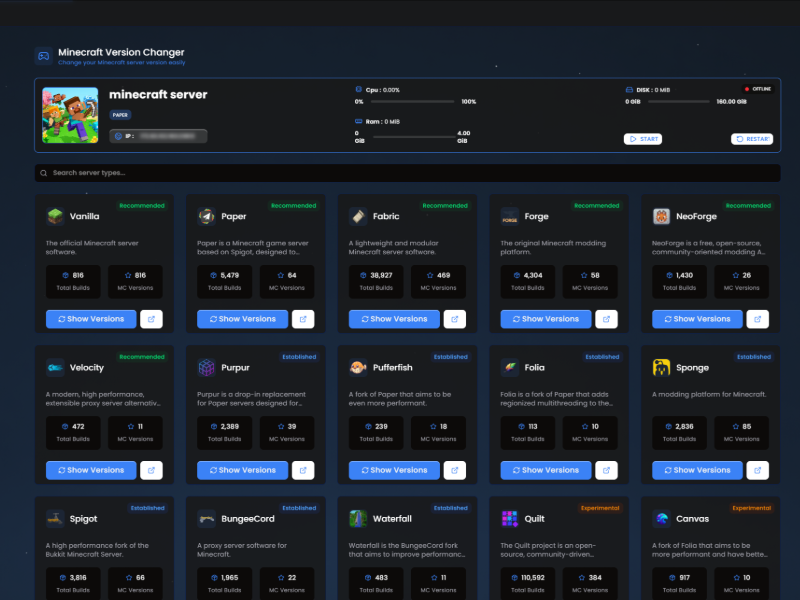The height and width of the screenshot is (600, 800).
Task: Click the Forge anvil icon
Action: point(510,216)
